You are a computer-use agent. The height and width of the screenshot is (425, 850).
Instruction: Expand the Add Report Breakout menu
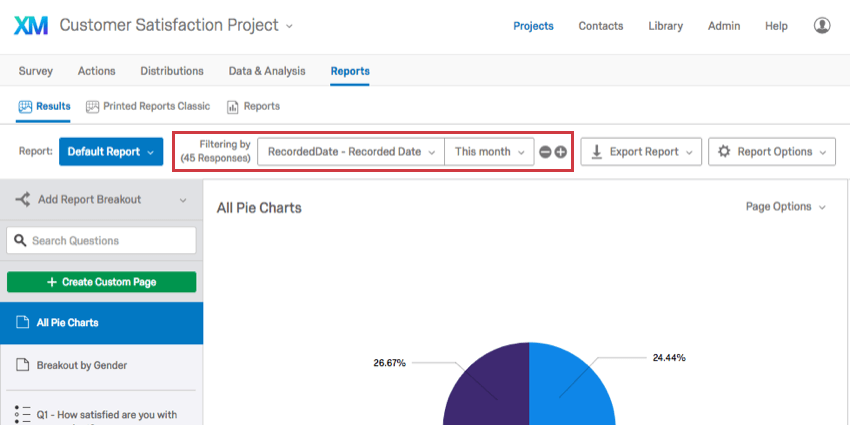click(101, 200)
